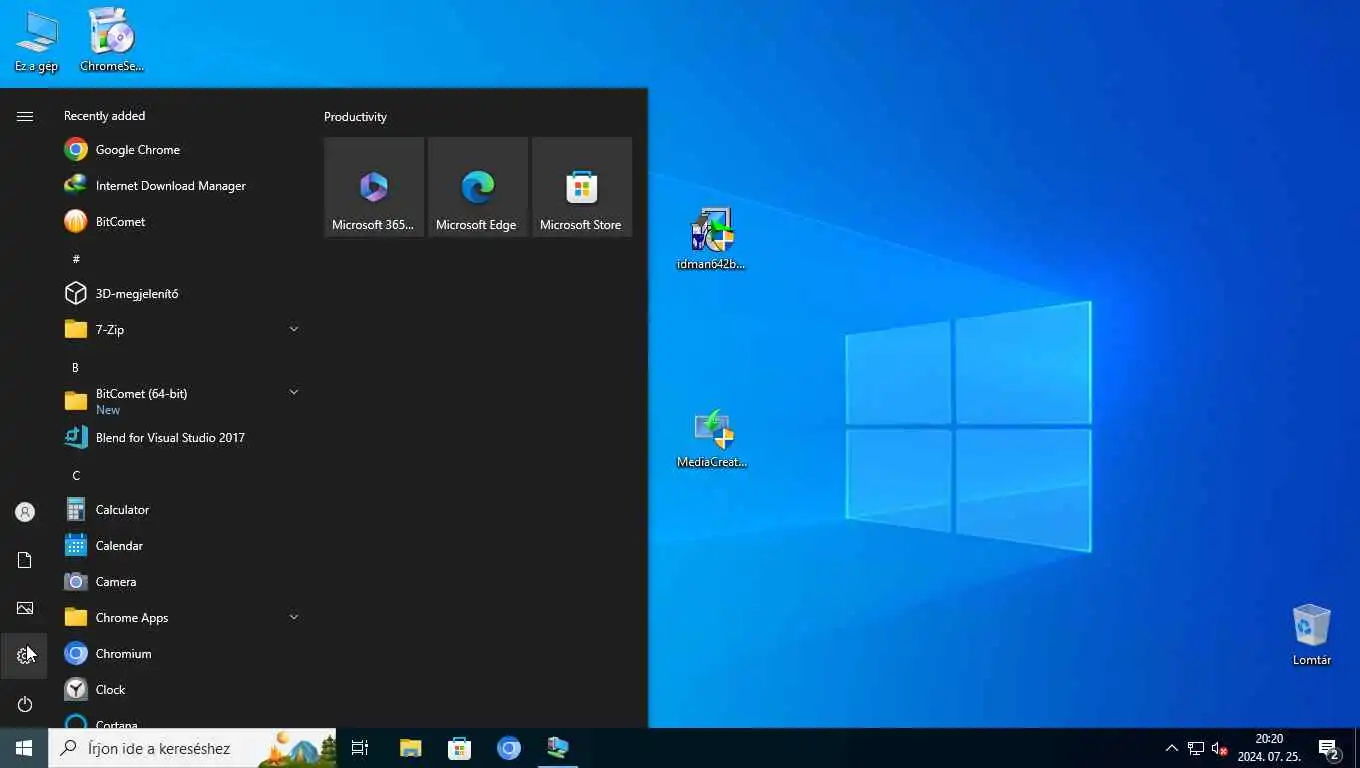Open the notification center

click(x=1329, y=748)
